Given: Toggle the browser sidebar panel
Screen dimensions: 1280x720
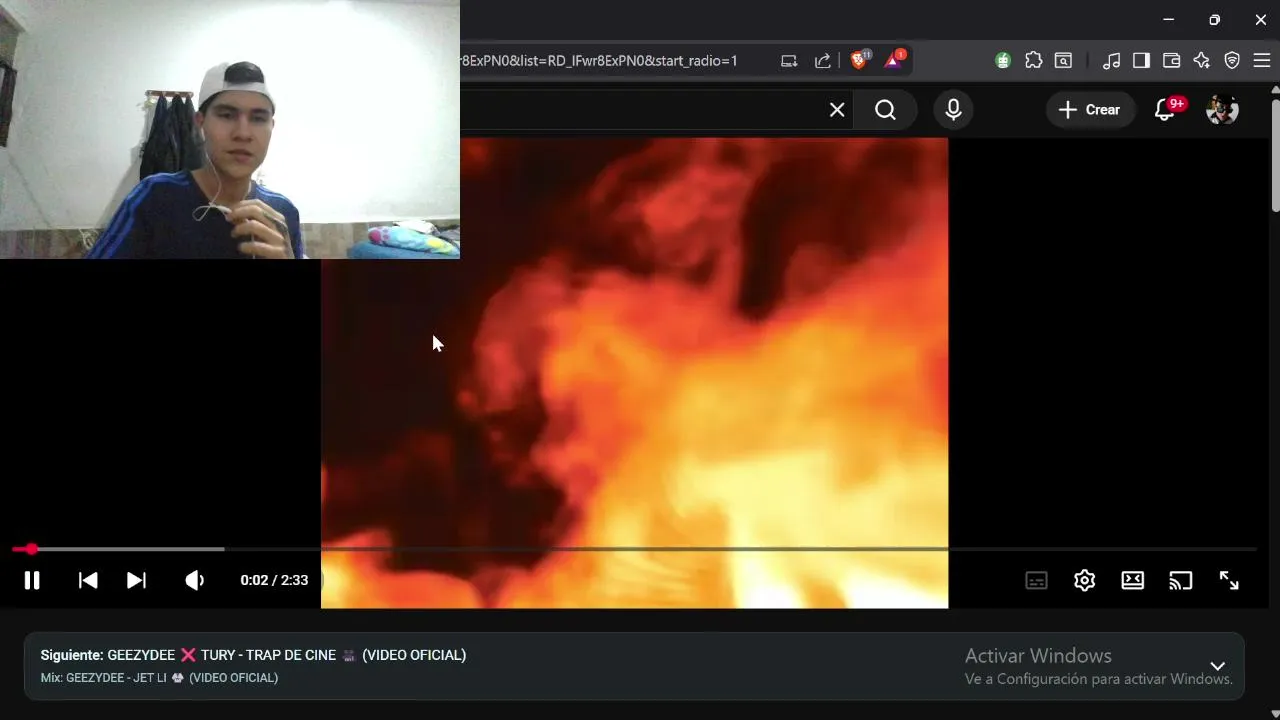Looking at the screenshot, I should 1141,61.
